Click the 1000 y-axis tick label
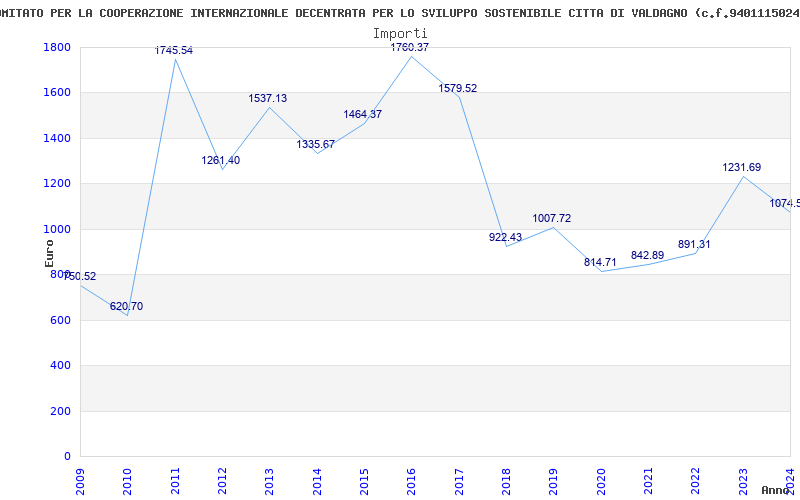The width and height of the screenshot is (800, 500). click(57, 229)
